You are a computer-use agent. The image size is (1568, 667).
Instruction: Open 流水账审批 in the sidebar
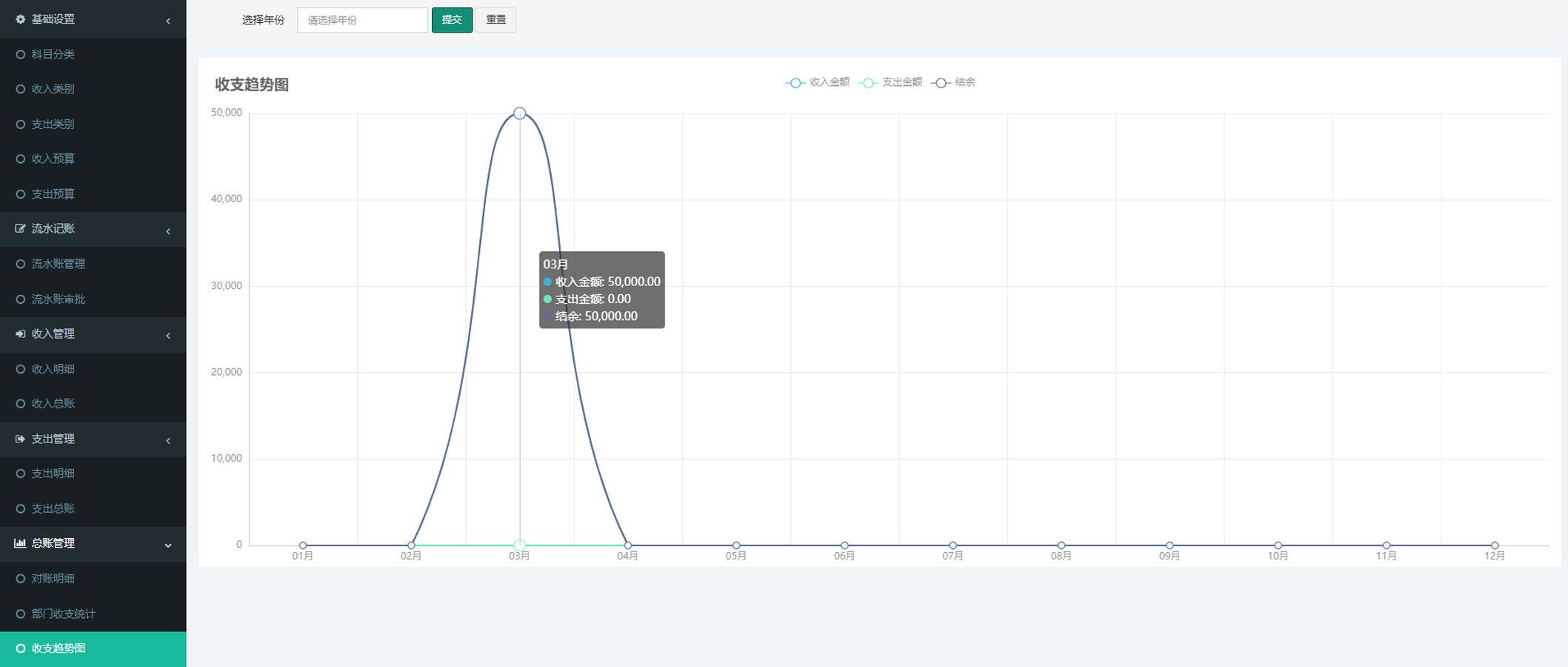(x=93, y=299)
